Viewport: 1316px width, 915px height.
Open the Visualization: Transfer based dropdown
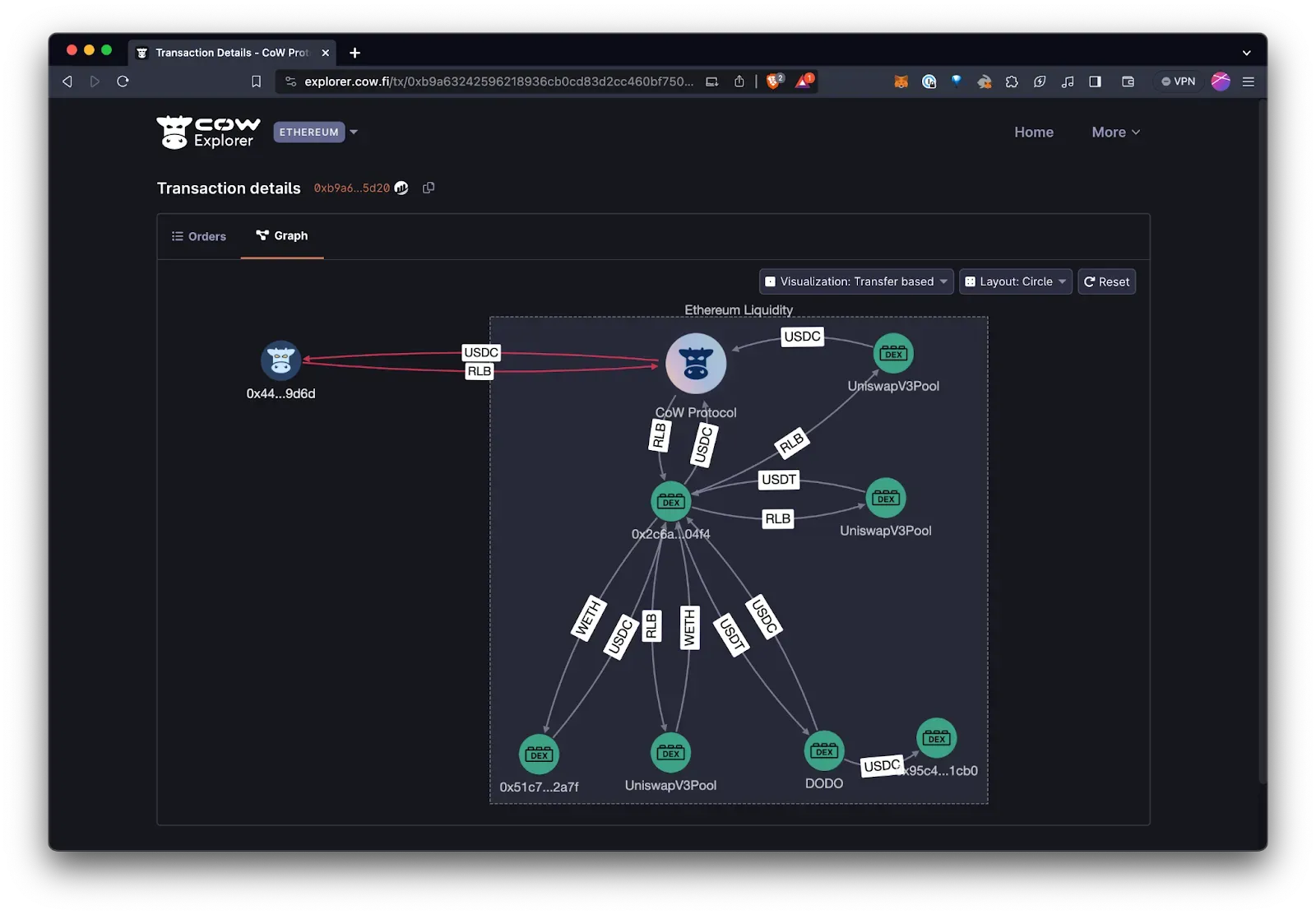[x=856, y=281]
